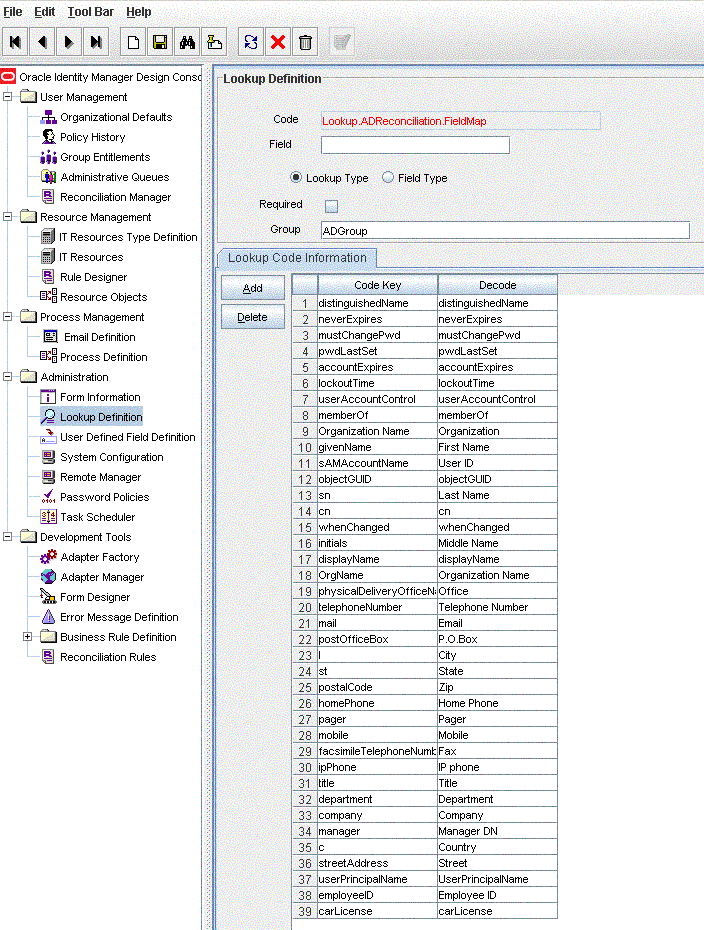Click the red X close-form icon
The height and width of the screenshot is (930, 704).
tap(278, 42)
